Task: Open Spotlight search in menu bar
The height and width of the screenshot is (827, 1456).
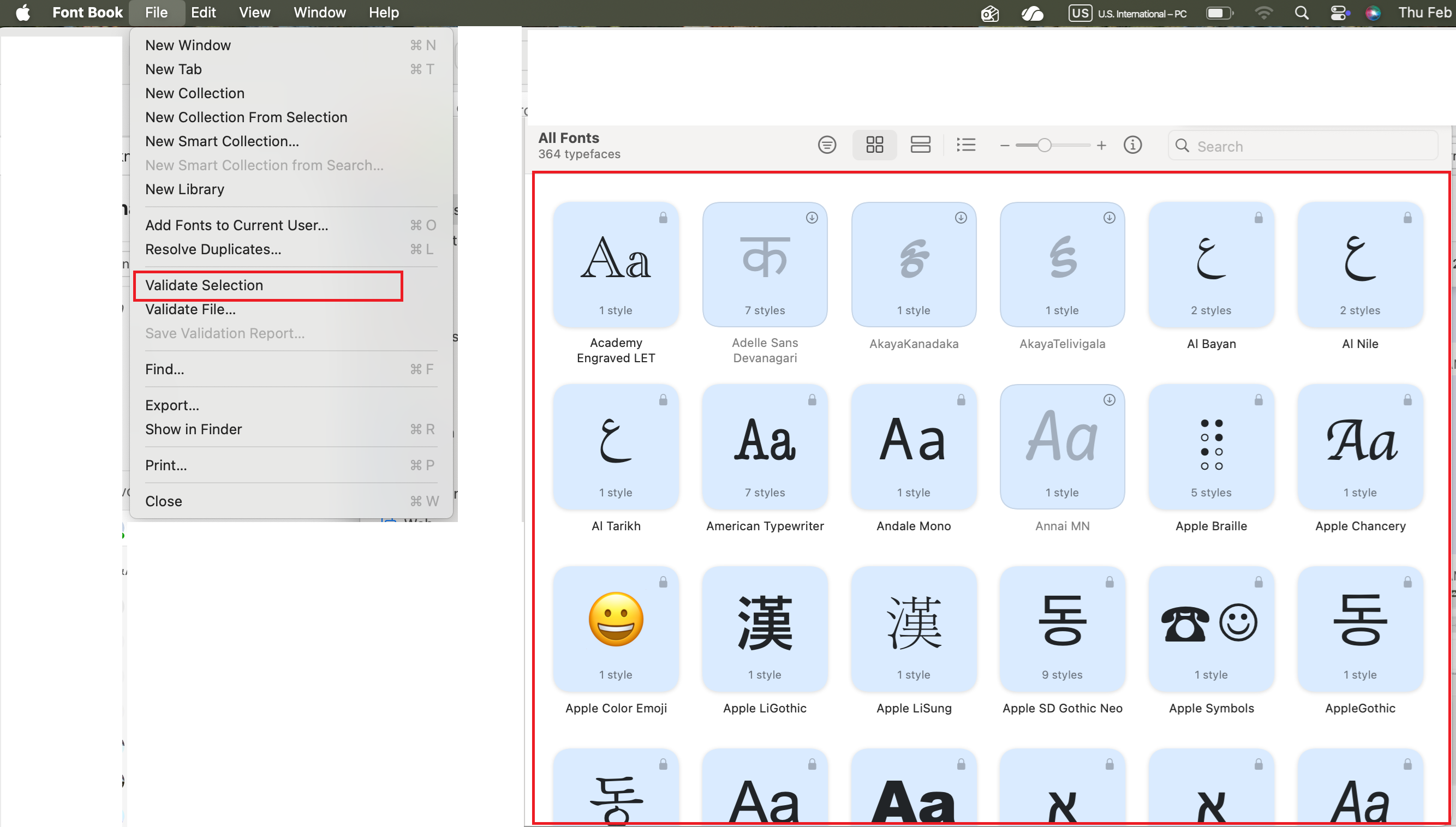Action: pos(1302,13)
